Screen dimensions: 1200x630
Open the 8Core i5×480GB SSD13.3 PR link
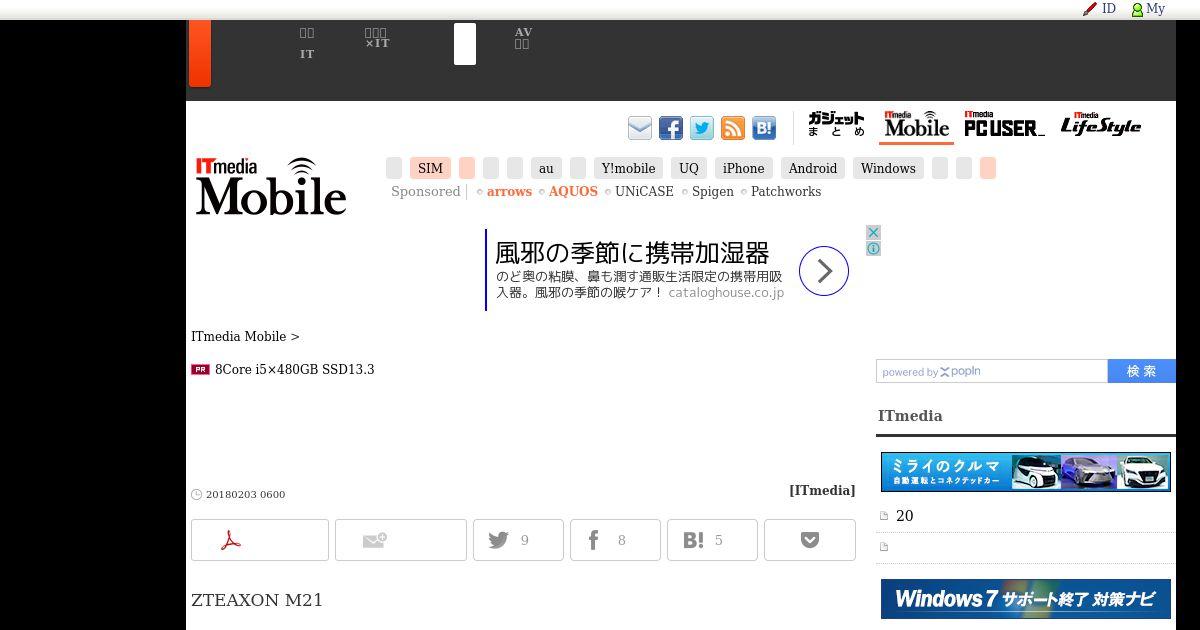(295, 369)
